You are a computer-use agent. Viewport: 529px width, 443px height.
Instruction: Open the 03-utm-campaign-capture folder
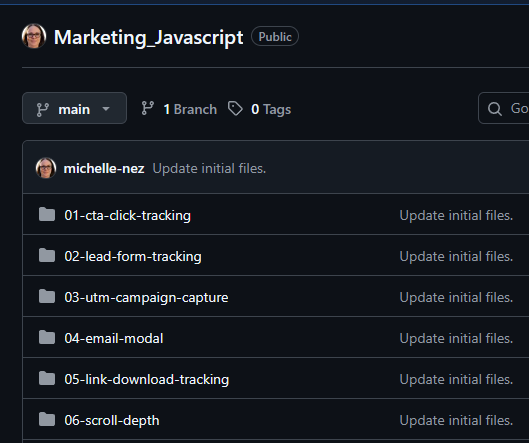tap(146, 298)
